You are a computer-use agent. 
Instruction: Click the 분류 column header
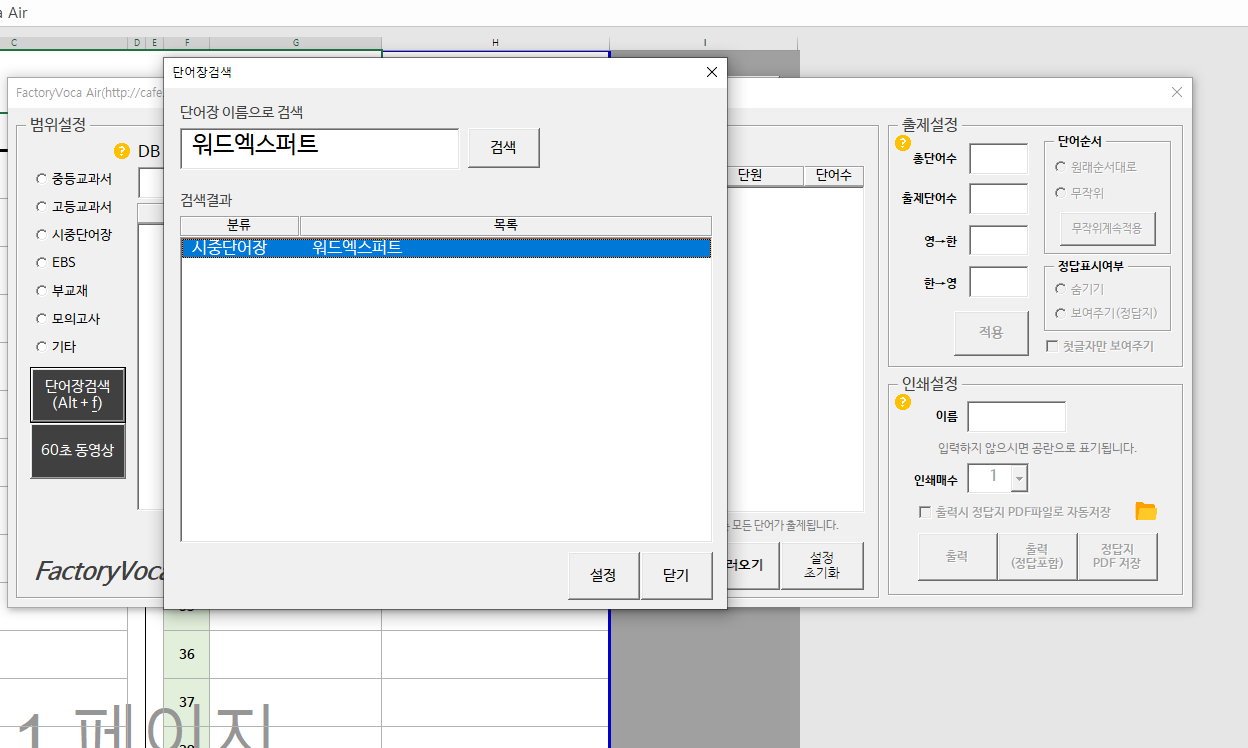click(x=239, y=226)
